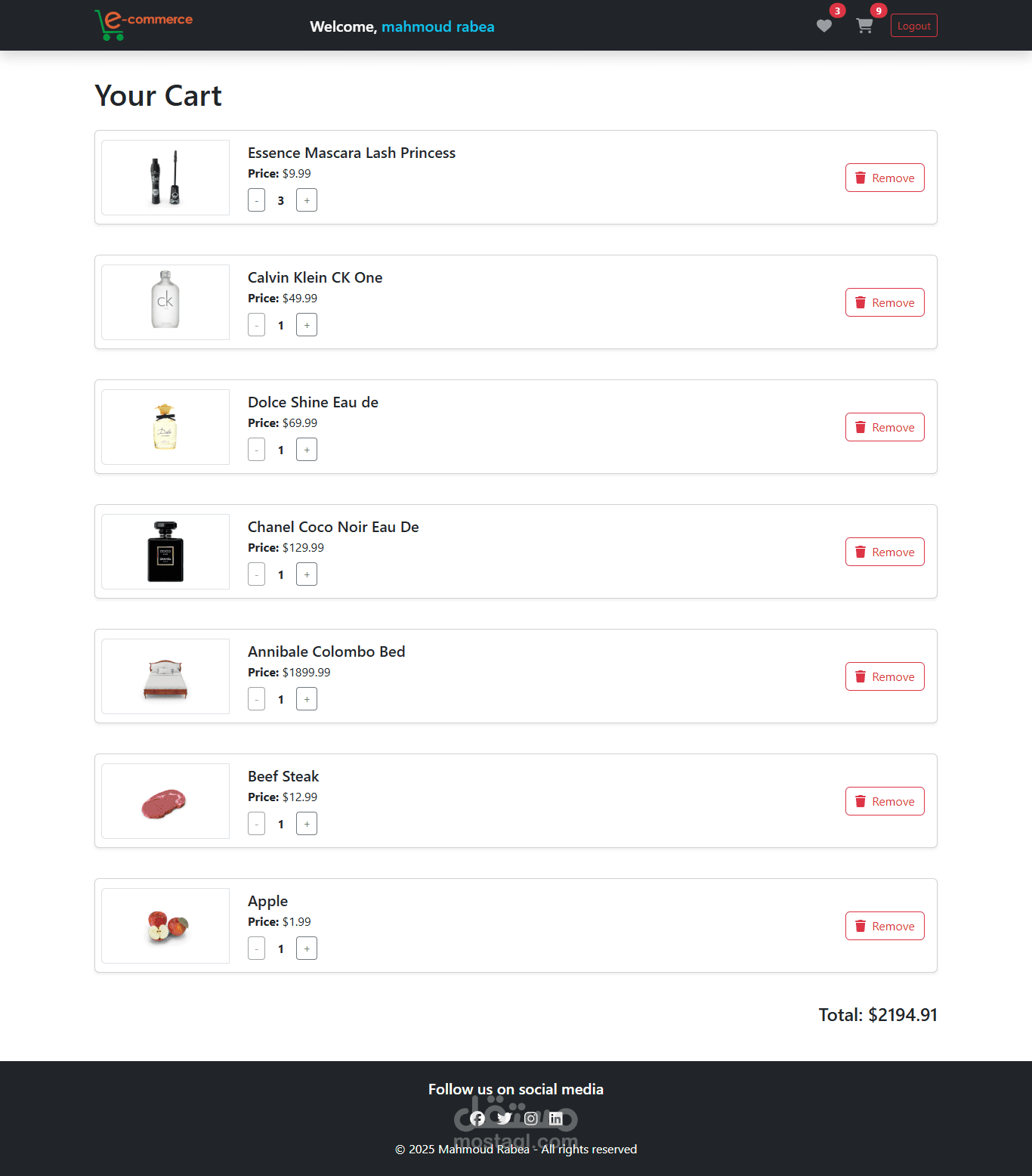Increase Annibale Colombo Bed quantity
Screen dimensions: 1032x1176
click(307, 700)
